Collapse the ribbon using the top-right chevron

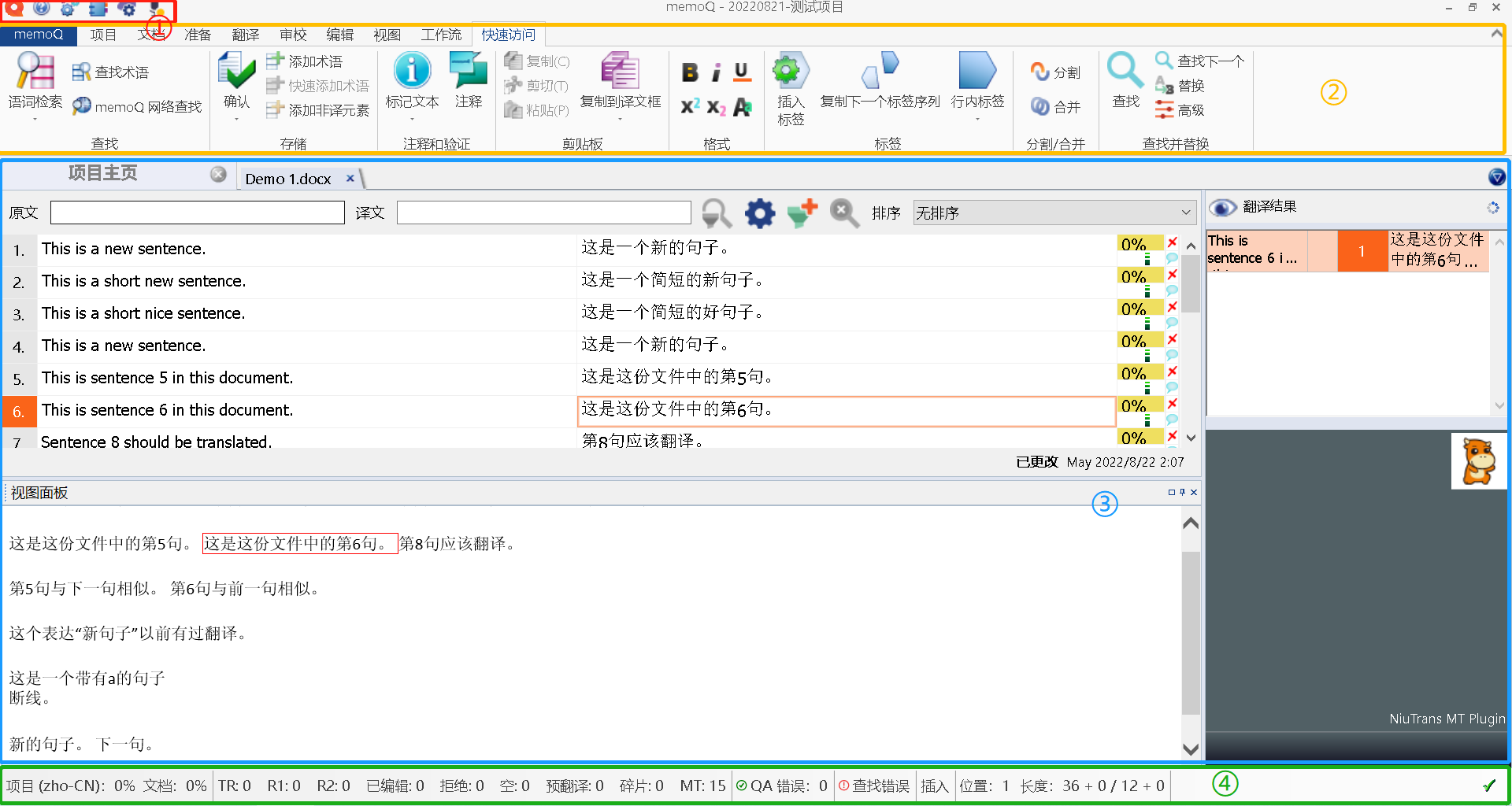[1496, 34]
